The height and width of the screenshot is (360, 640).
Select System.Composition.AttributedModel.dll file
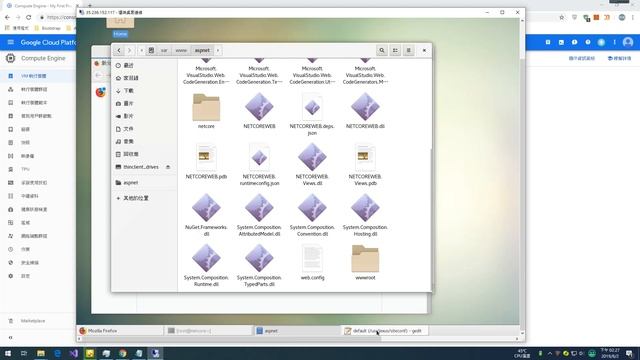(x=259, y=215)
